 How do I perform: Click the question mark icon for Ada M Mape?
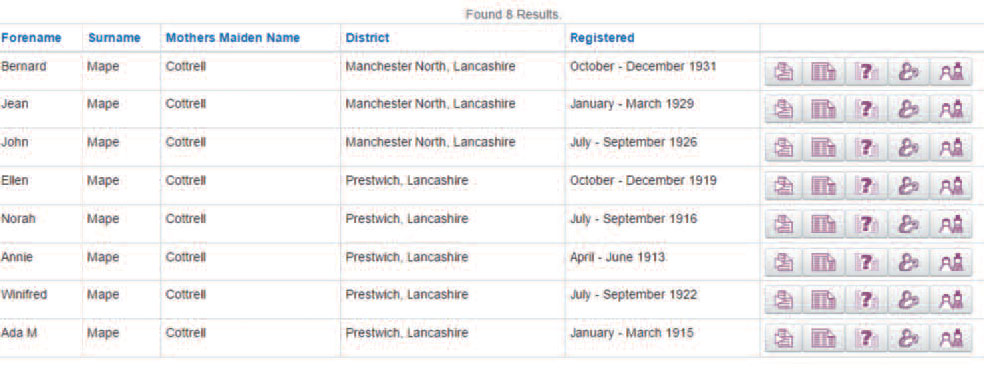click(x=866, y=339)
